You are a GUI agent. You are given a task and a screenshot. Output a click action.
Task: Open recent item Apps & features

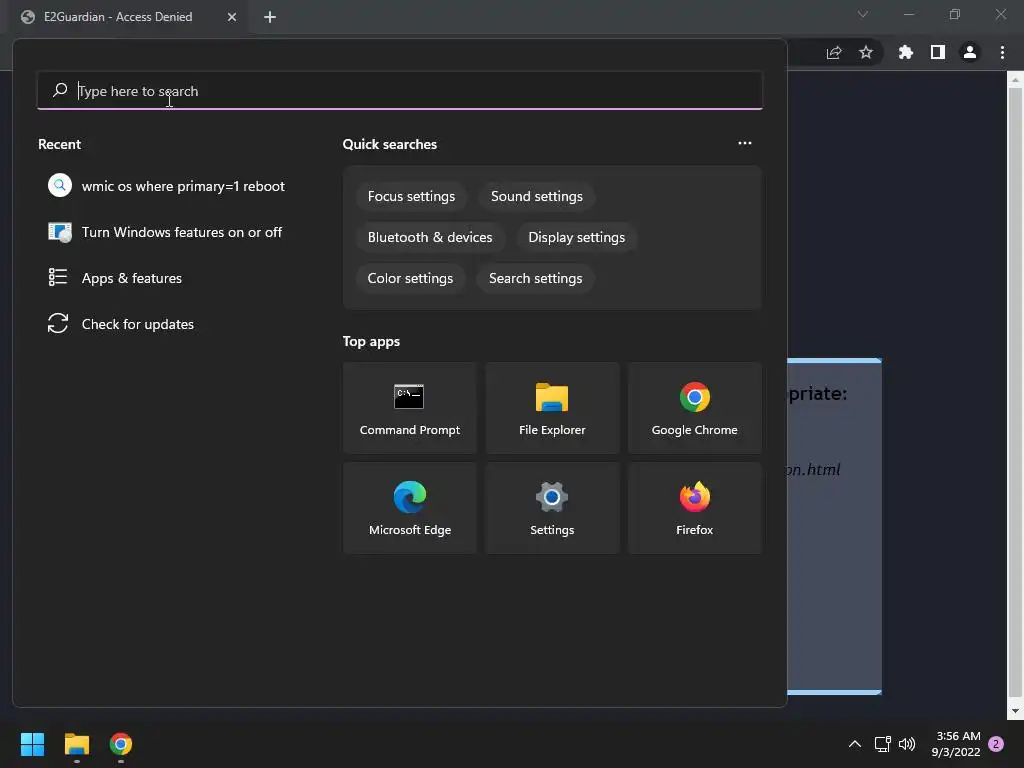167,278
